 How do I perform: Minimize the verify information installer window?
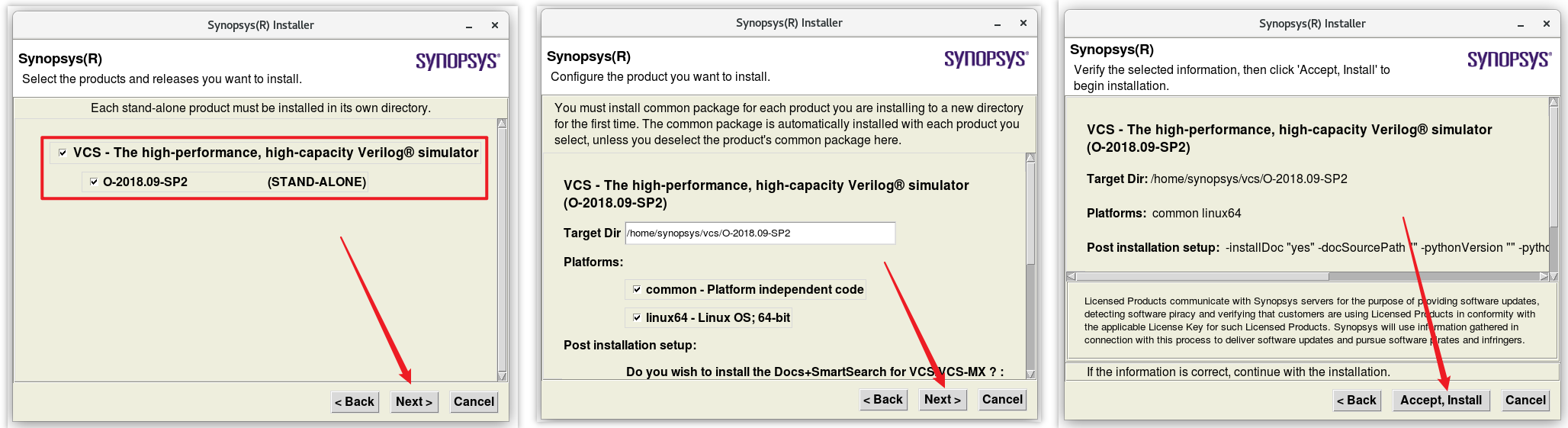(x=1521, y=24)
